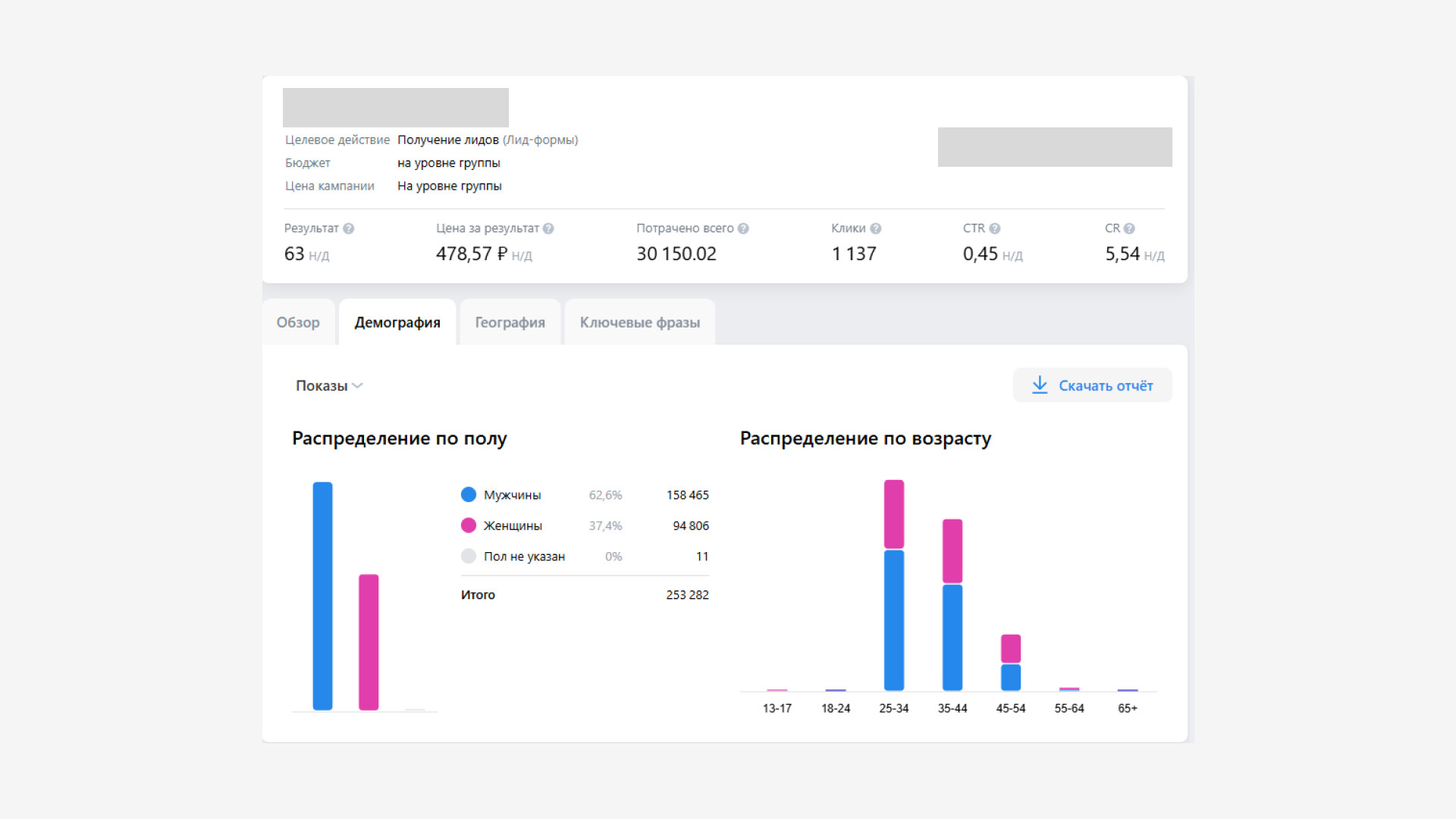Go to the Ключевые фразы tab

click(639, 322)
